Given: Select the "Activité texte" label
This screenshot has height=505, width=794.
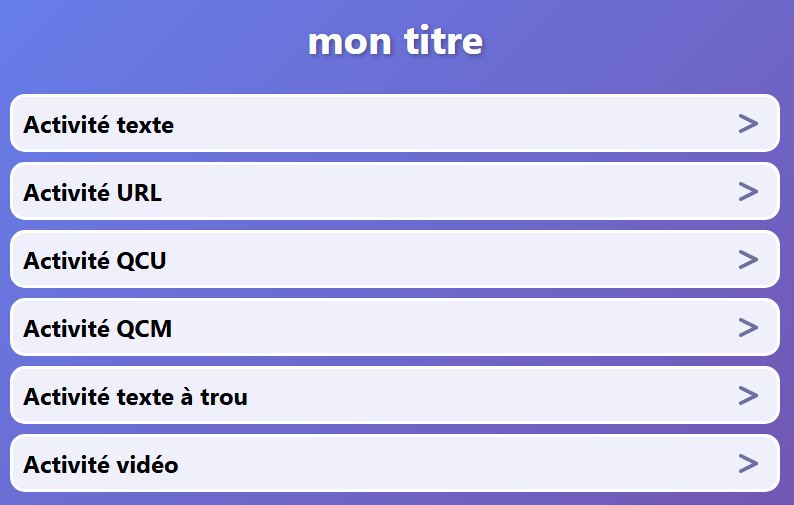Looking at the screenshot, I should coord(98,125).
